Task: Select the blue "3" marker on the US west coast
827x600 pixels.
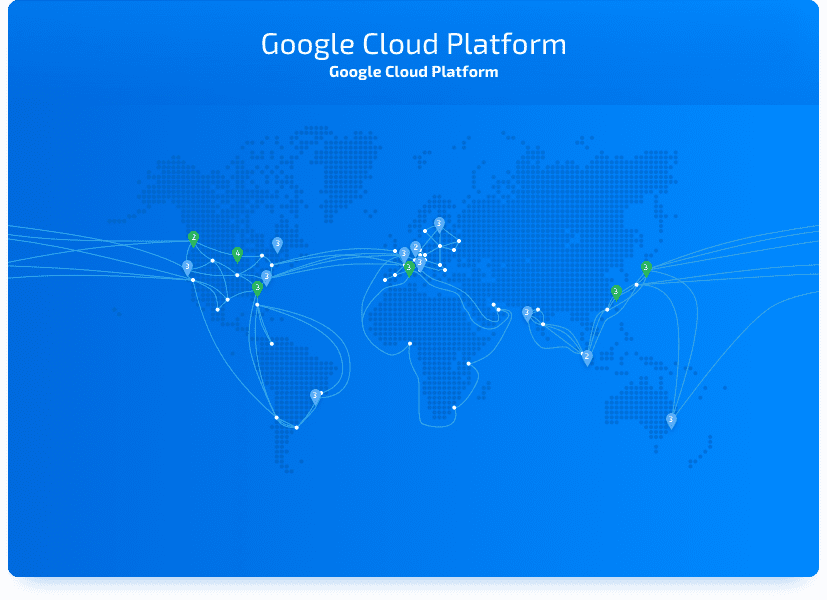Action: tap(187, 266)
